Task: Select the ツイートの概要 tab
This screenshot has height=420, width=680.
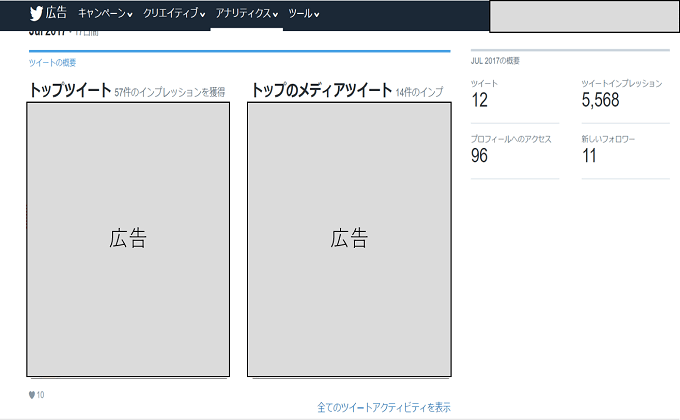Action: [52, 63]
